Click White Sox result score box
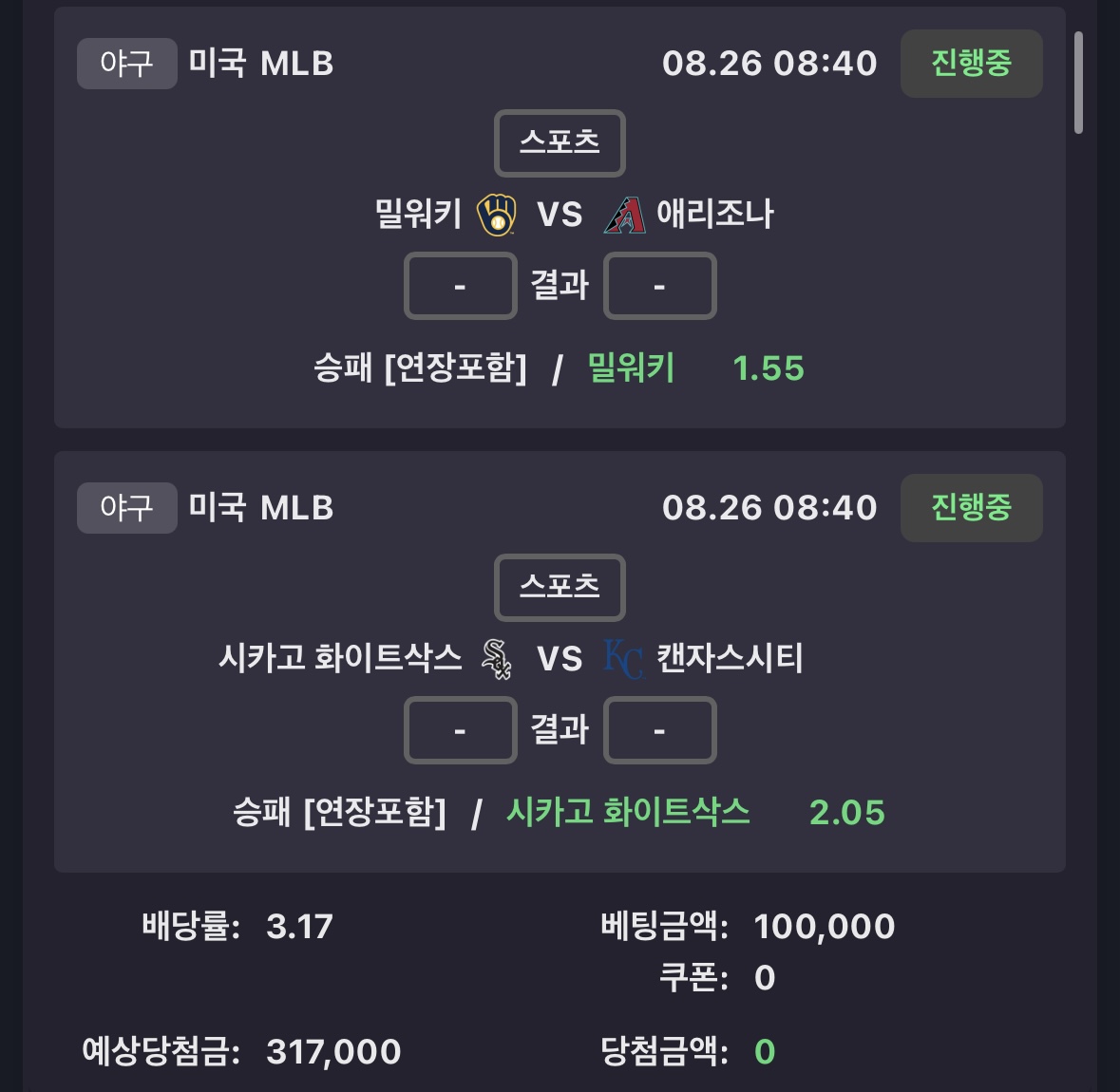1120x1092 pixels. pyautogui.click(x=461, y=730)
